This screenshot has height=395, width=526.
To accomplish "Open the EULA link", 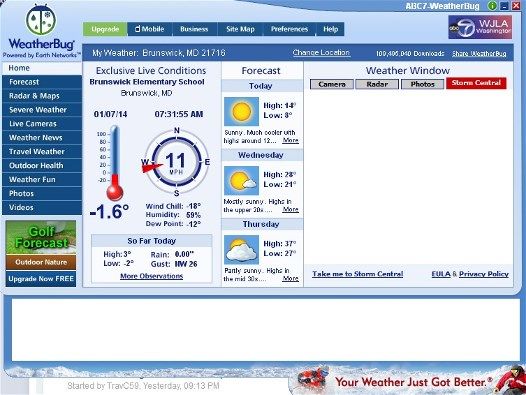I will click(x=441, y=274).
